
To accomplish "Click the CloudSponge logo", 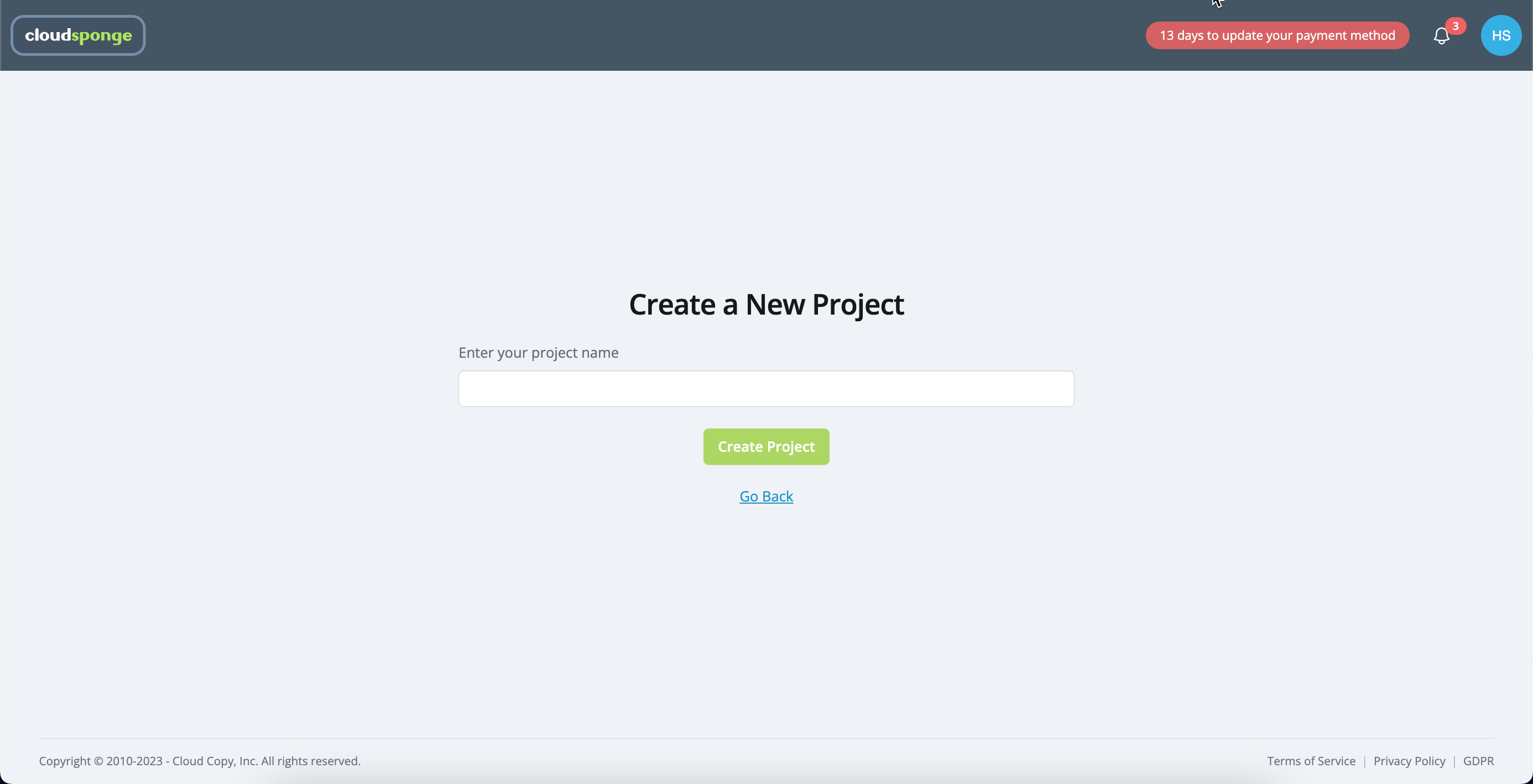I will coord(78,35).
